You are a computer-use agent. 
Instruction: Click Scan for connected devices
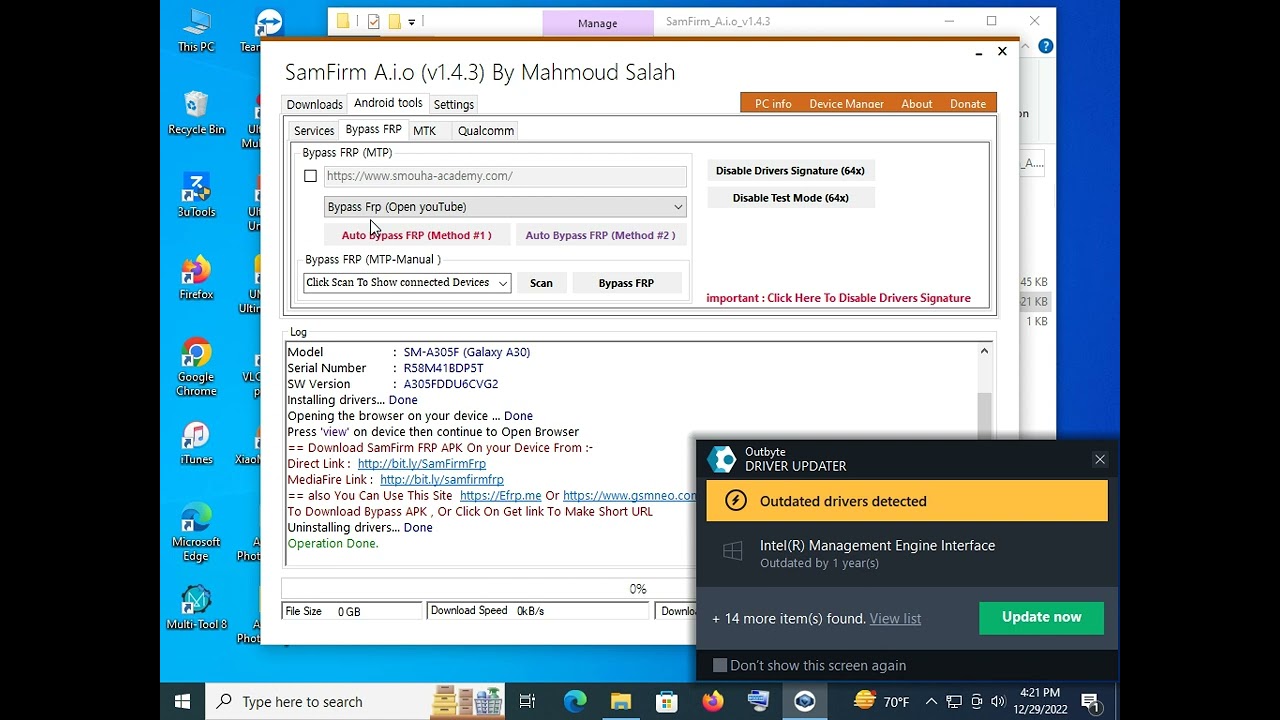(541, 283)
